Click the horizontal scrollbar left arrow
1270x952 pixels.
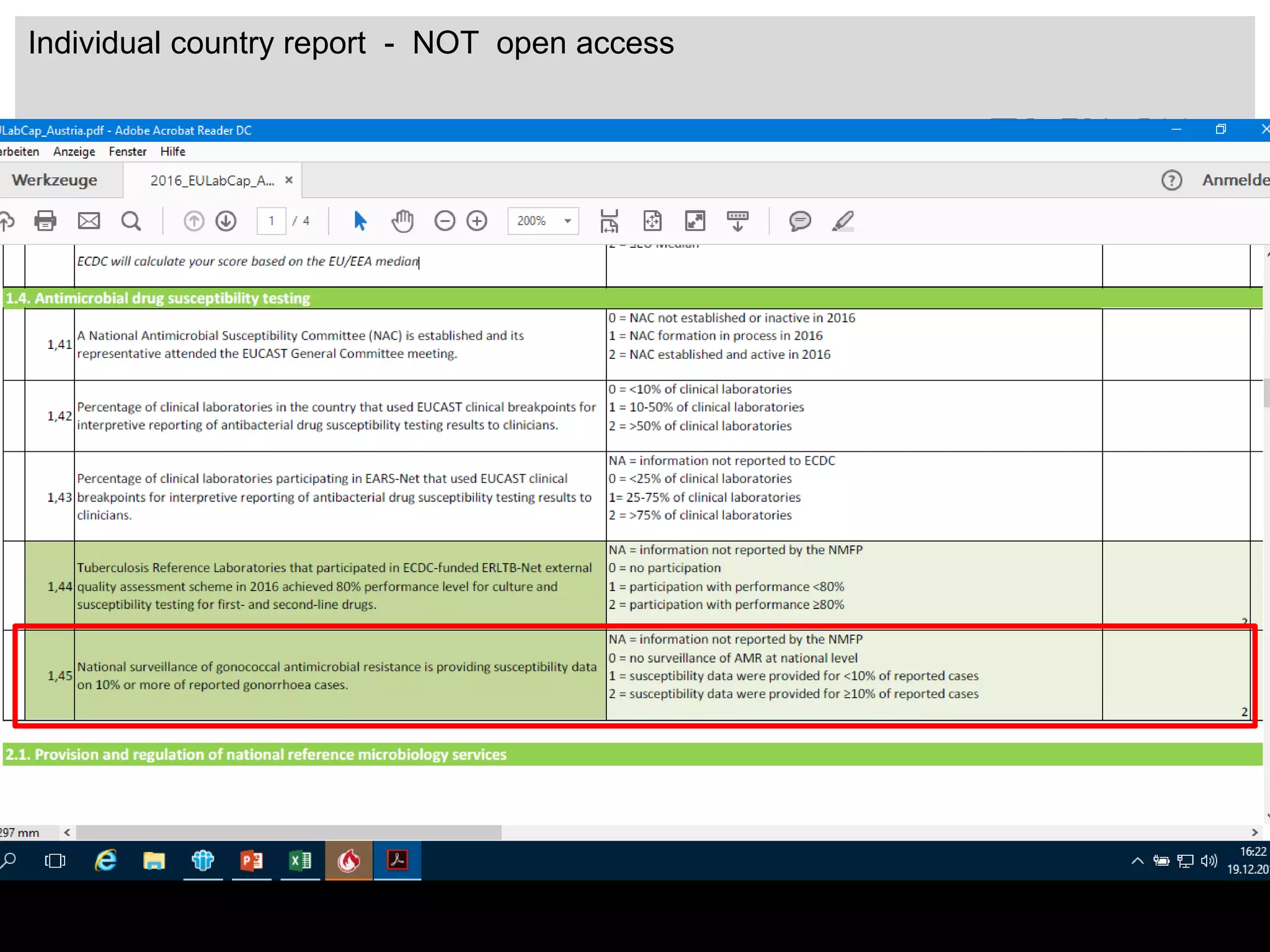(x=67, y=832)
